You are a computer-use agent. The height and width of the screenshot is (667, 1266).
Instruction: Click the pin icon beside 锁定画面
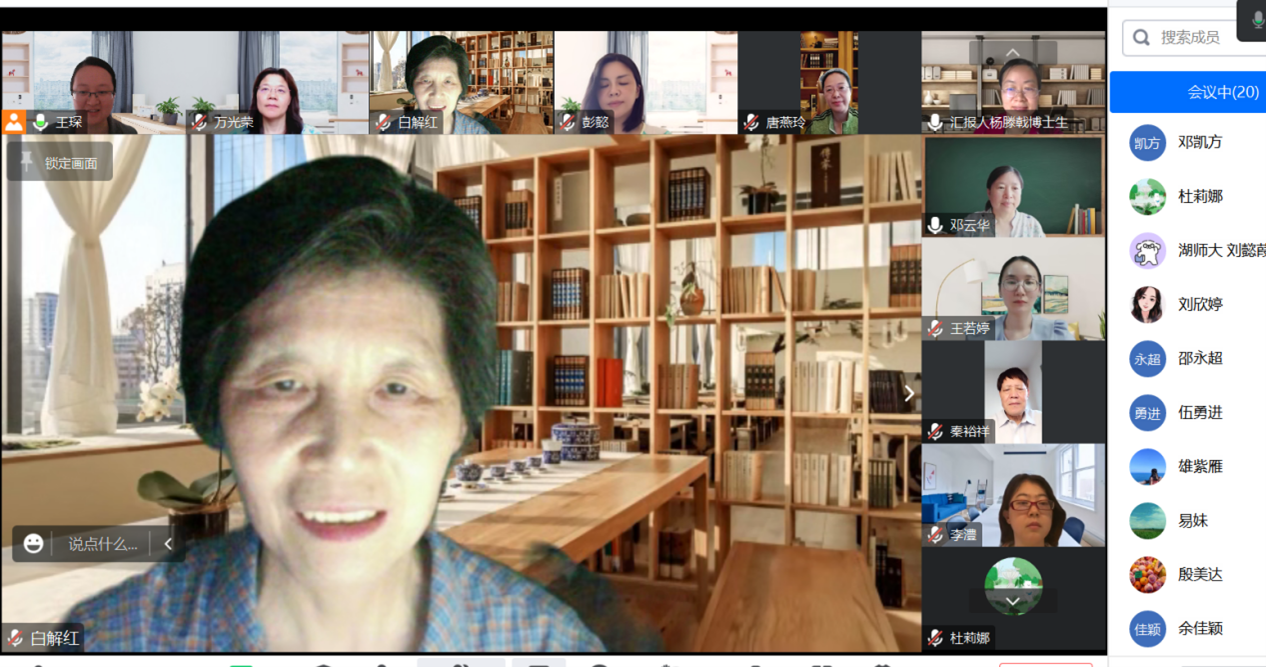click(x=26, y=163)
